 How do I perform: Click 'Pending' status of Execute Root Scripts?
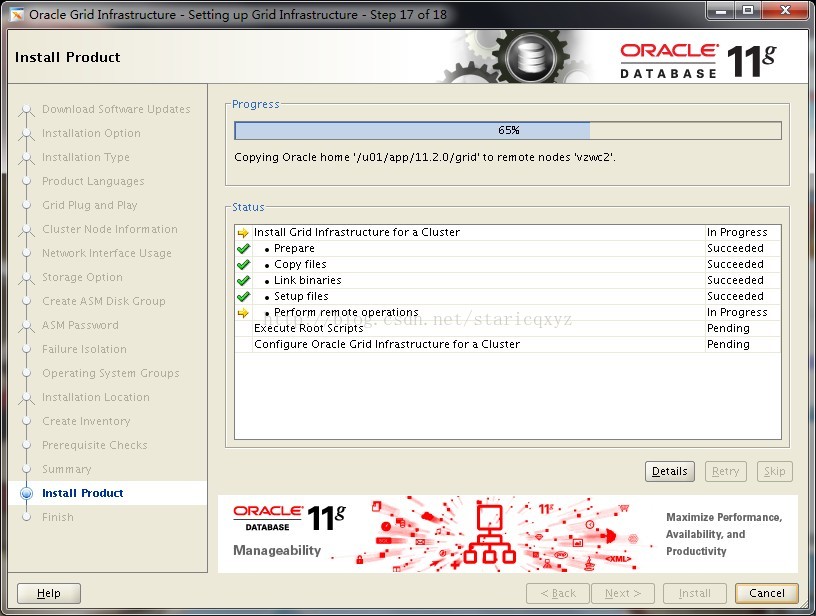point(728,328)
